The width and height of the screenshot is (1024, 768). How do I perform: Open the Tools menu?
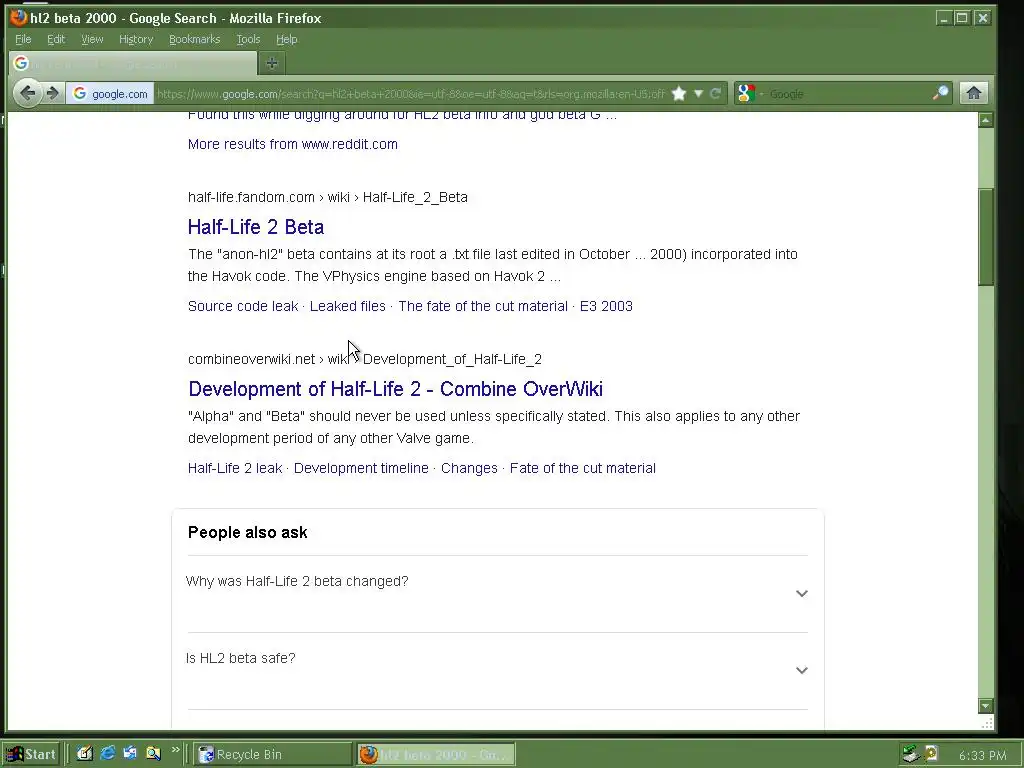click(248, 39)
